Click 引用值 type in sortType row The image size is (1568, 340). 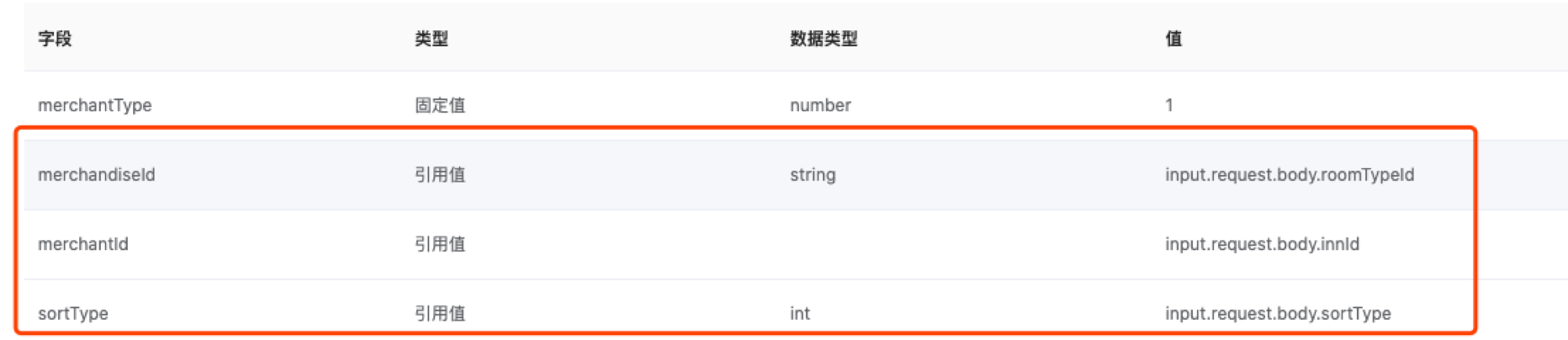439,314
